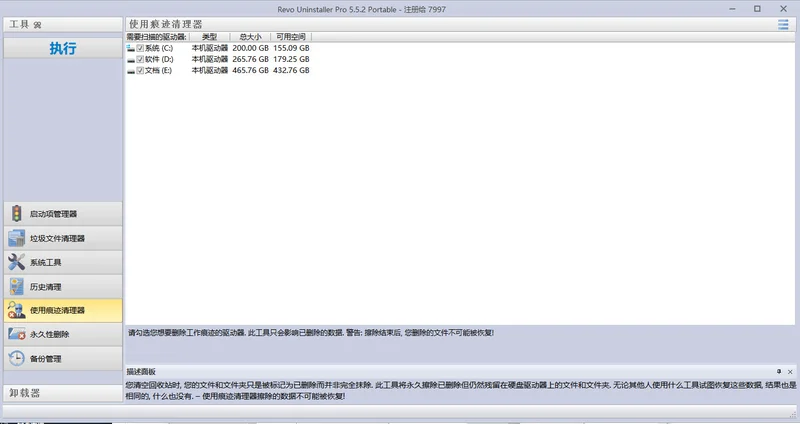
Task: Click the 软件 (D:) drive icon
Action: pyautogui.click(x=131, y=60)
